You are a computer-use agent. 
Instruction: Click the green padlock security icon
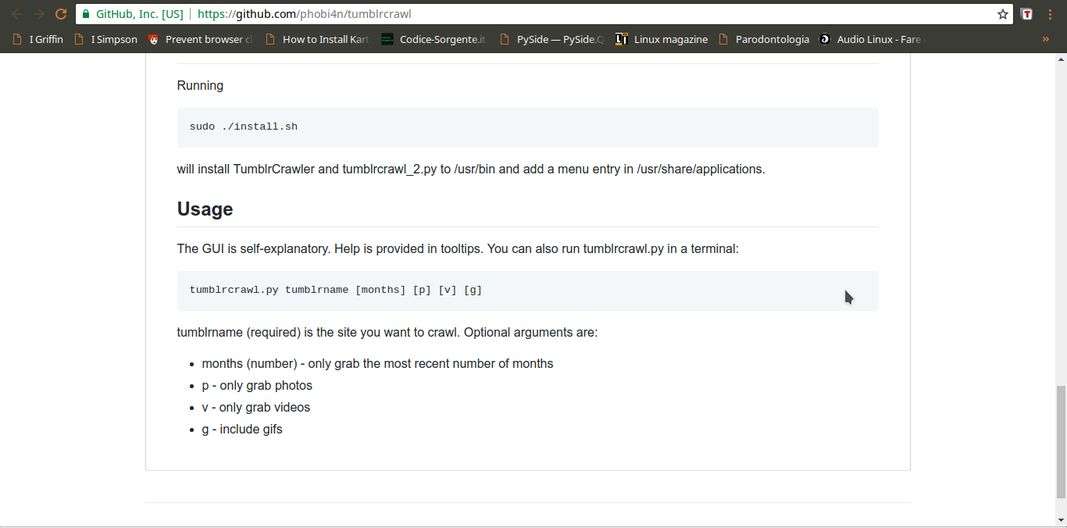click(x=85, y=14)
